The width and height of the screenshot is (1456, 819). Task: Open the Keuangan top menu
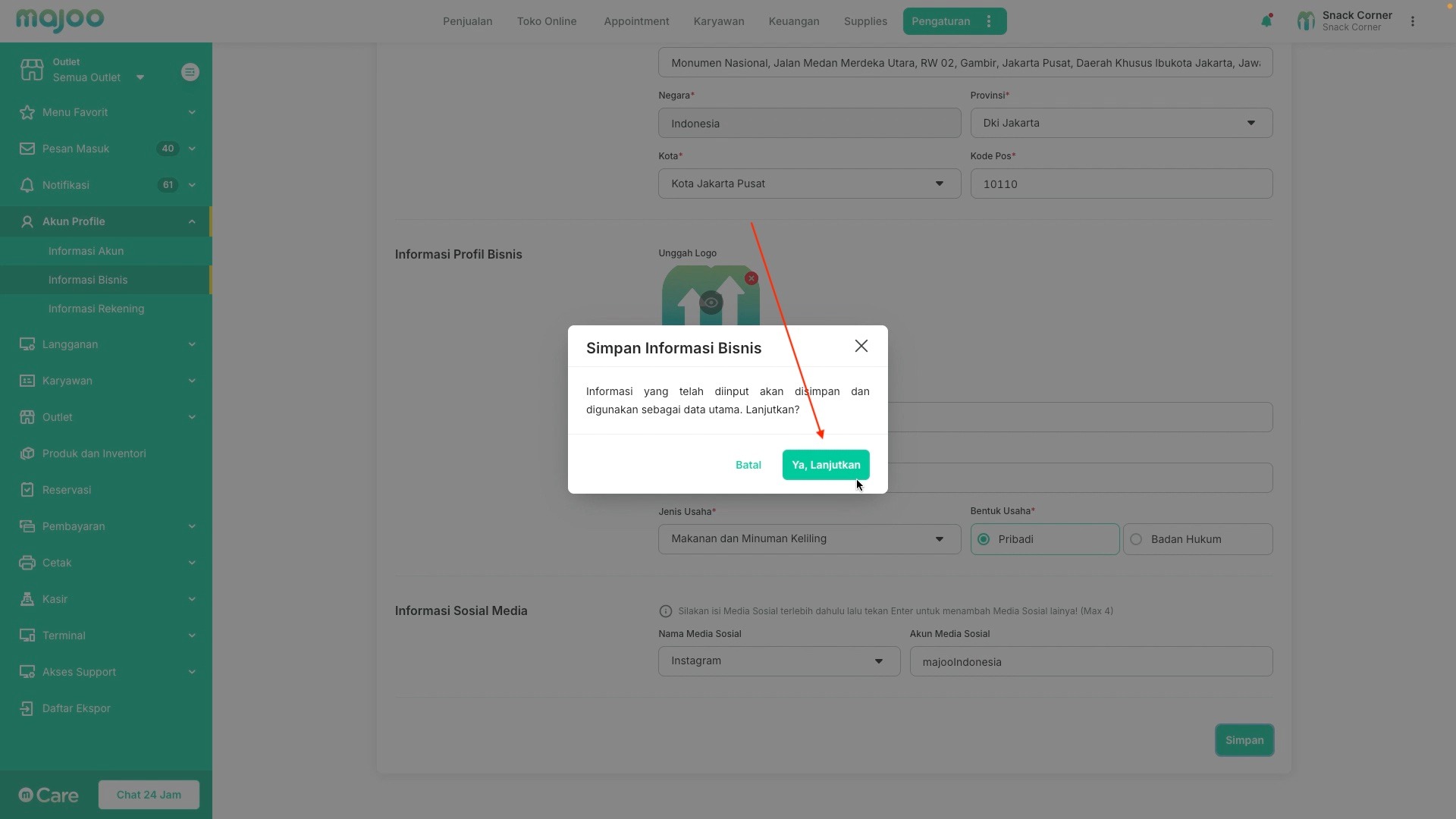pos(793,21)
